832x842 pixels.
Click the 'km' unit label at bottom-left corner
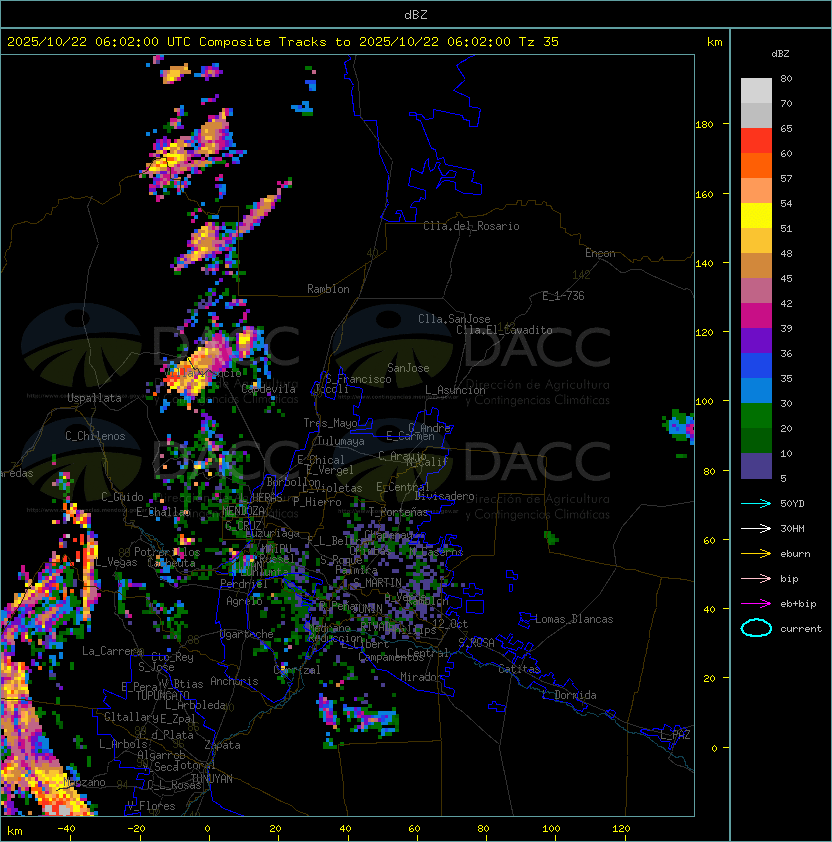[x=15, y=831]
